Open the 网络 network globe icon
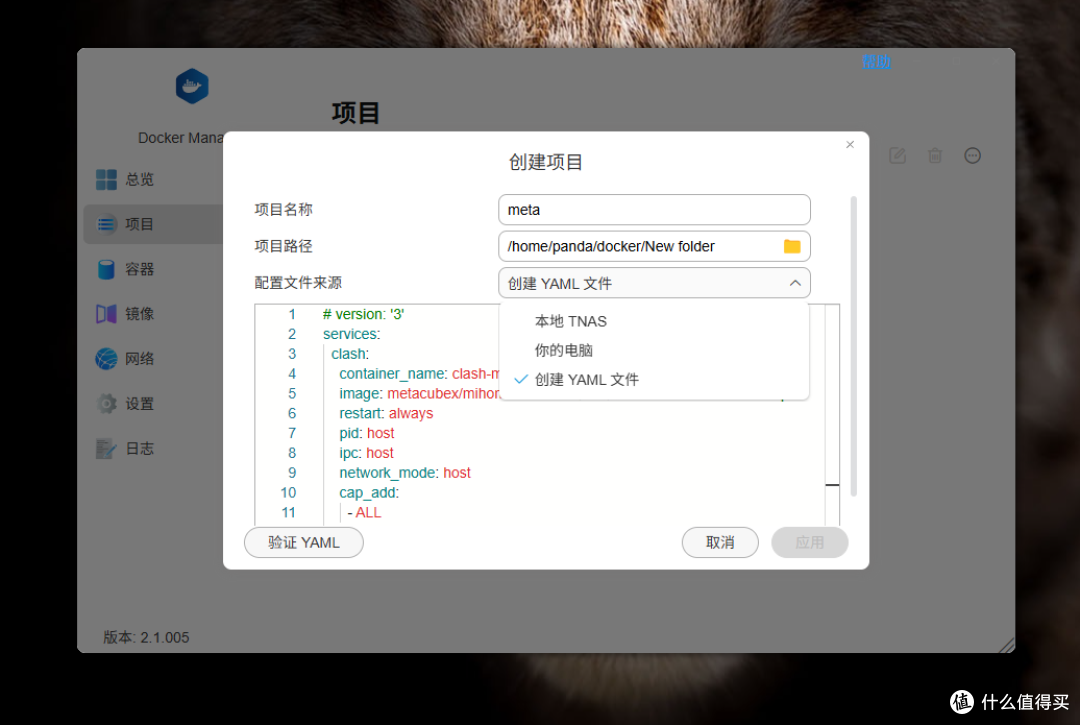1080x725 pixels. (x=106, y=359)
